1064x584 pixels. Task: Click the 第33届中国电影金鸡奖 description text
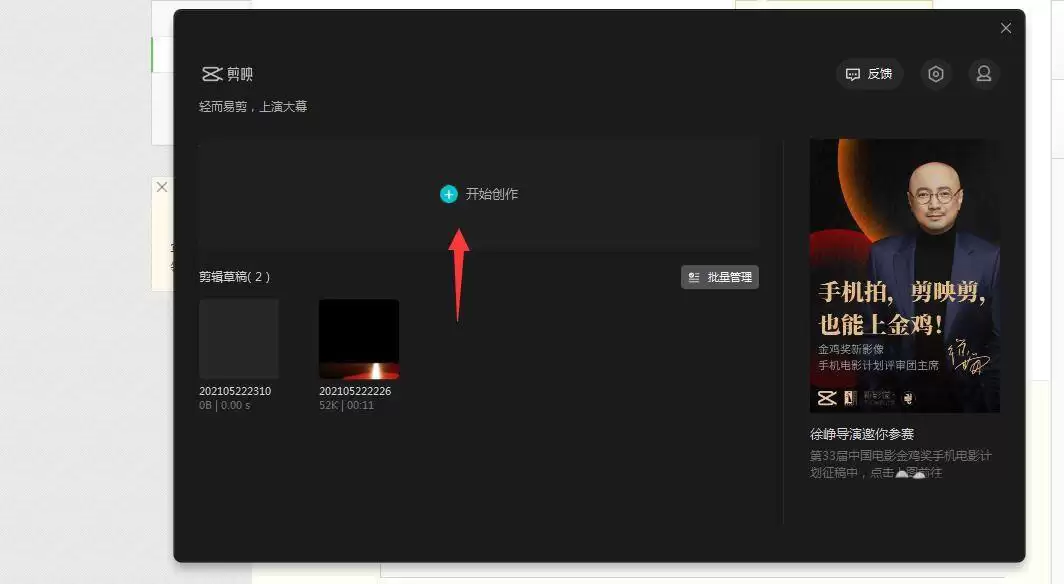(900, 464)
